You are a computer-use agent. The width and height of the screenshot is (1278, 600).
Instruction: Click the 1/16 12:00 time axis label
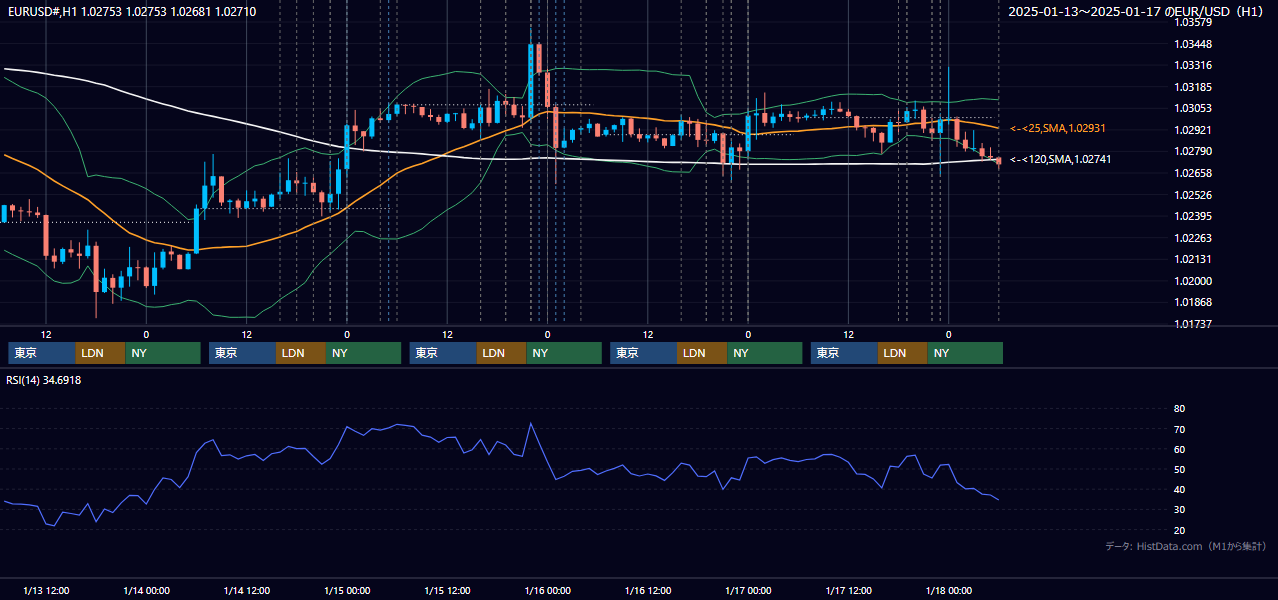pyautogui.click(x=648, y=591)
